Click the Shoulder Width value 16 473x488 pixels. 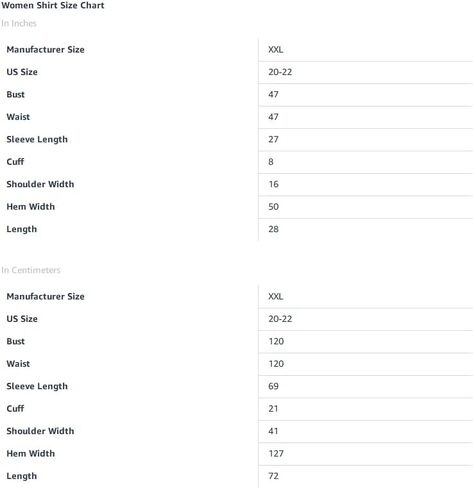pos(274,184)
